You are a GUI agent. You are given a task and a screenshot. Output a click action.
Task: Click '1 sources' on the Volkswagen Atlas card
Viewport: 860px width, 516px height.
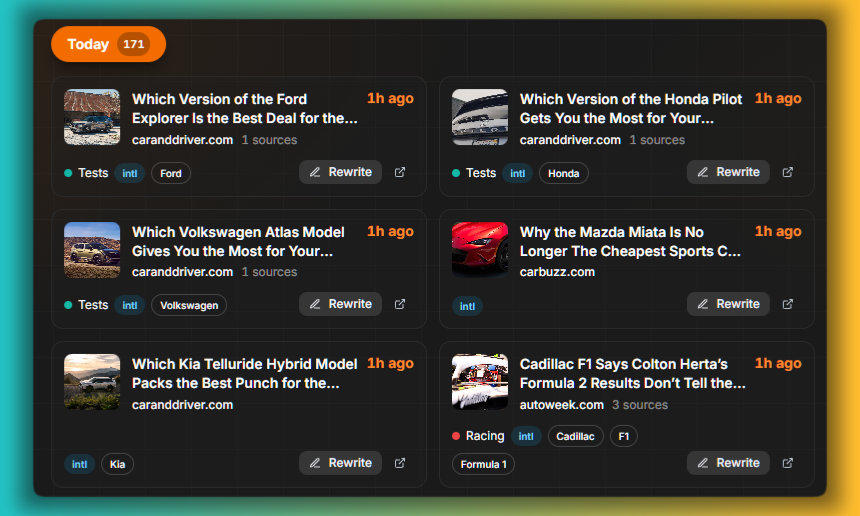[x=269, y=272]
